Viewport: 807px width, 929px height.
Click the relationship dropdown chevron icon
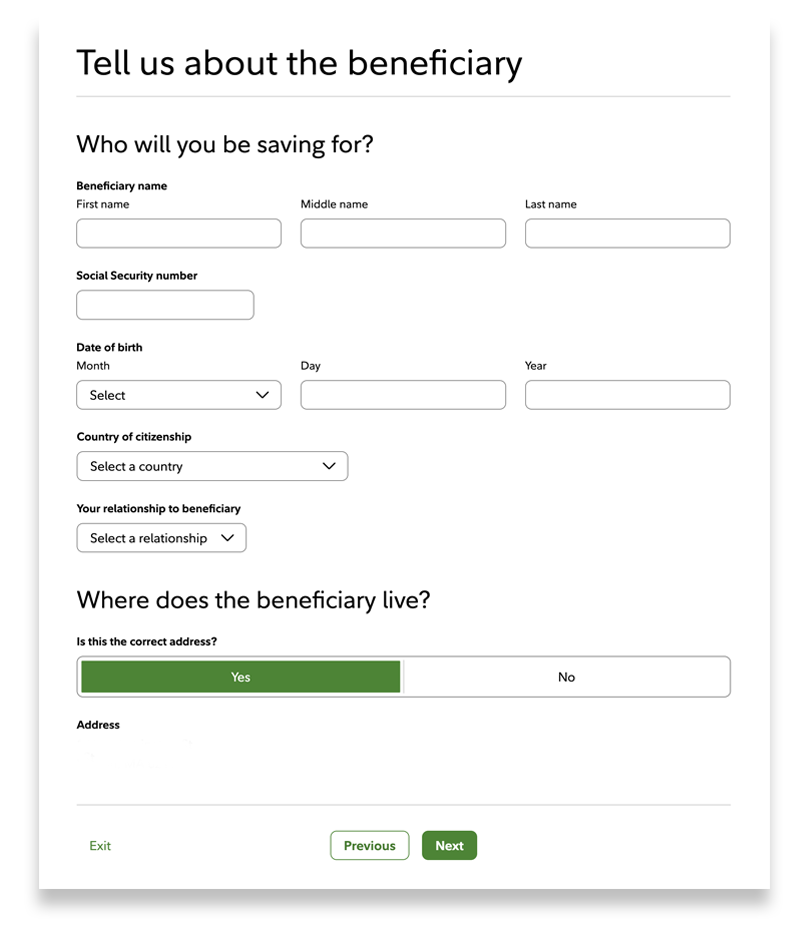pyautogui.click(x=228, y=538)
